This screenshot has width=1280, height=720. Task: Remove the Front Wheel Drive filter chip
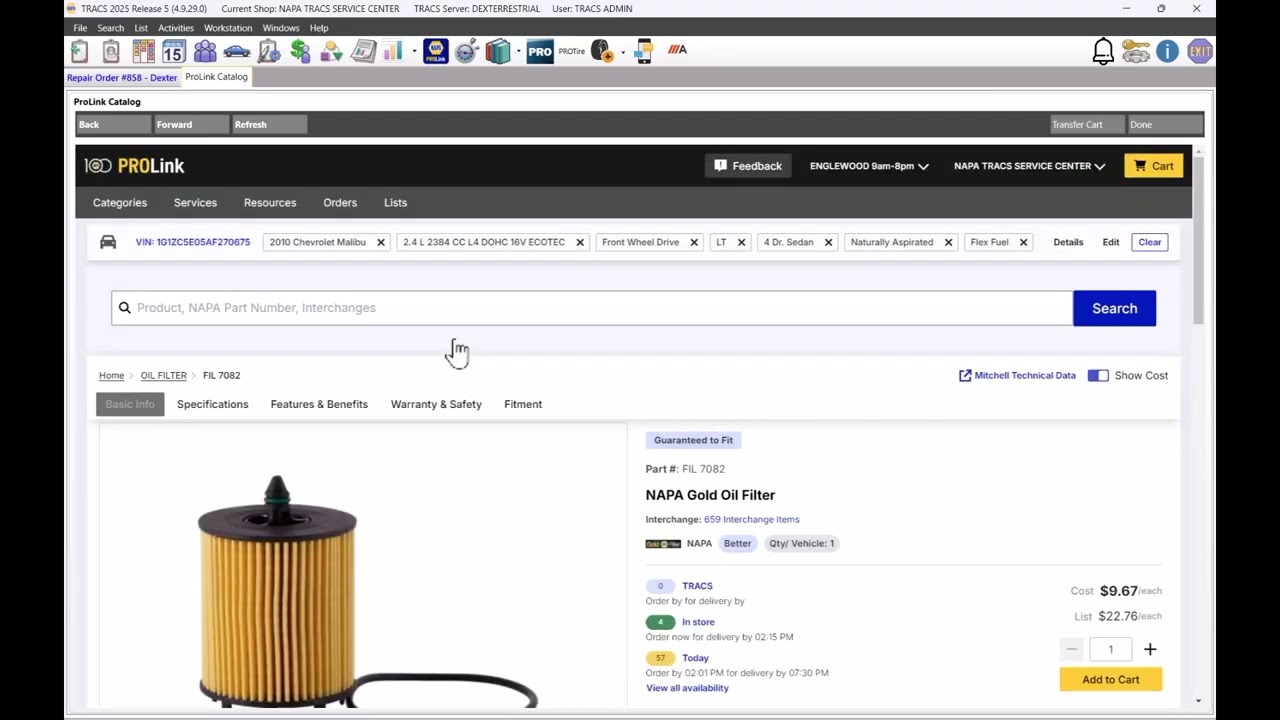coord(694,242)
